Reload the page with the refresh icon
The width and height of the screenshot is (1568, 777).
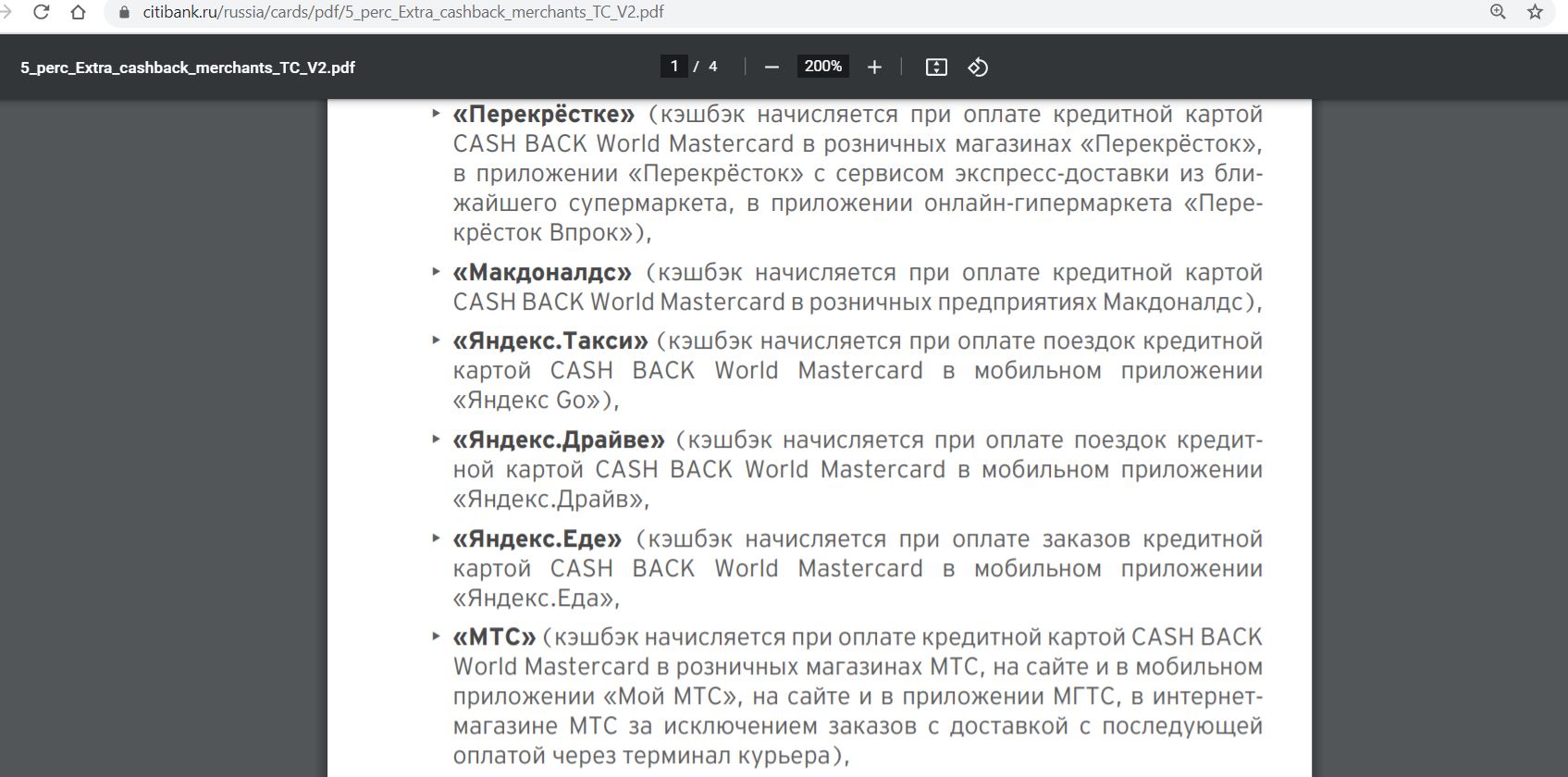[x=41, y=12]
